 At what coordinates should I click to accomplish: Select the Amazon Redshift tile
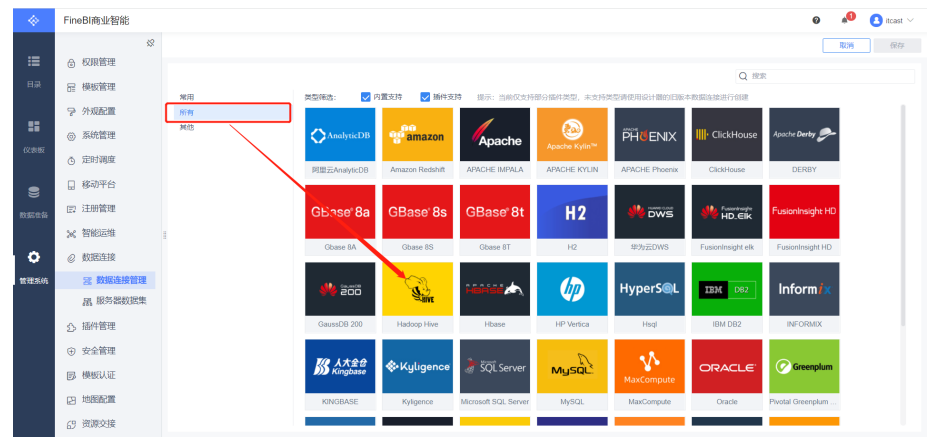pyautogui.click(x=417, y=143)
